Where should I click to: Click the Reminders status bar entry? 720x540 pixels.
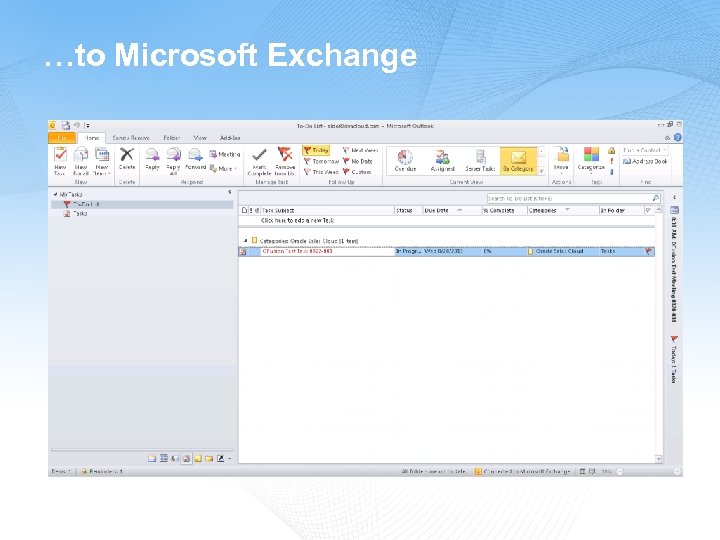[x=102, y=471]
